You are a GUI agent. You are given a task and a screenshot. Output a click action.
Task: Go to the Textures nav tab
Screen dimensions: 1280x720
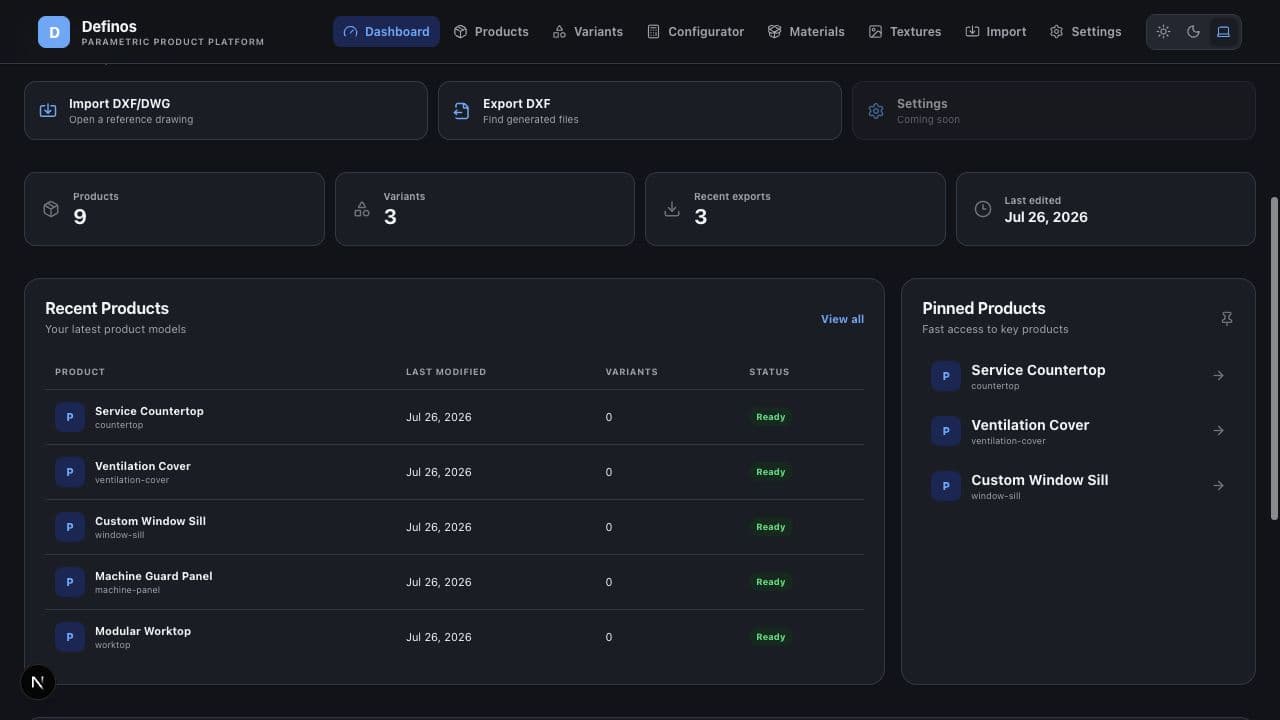click(x=905, y=32)
